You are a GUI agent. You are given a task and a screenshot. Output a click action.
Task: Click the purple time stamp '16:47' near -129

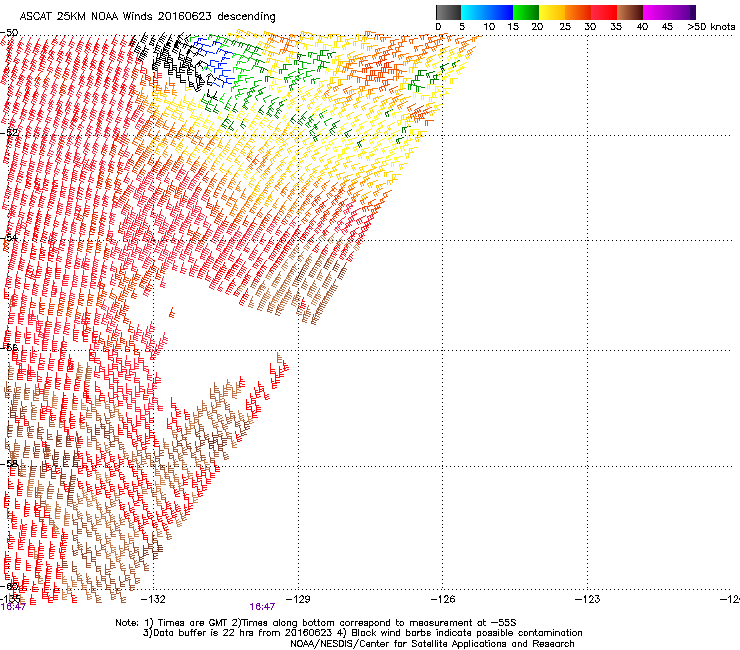tap(262, 607)
